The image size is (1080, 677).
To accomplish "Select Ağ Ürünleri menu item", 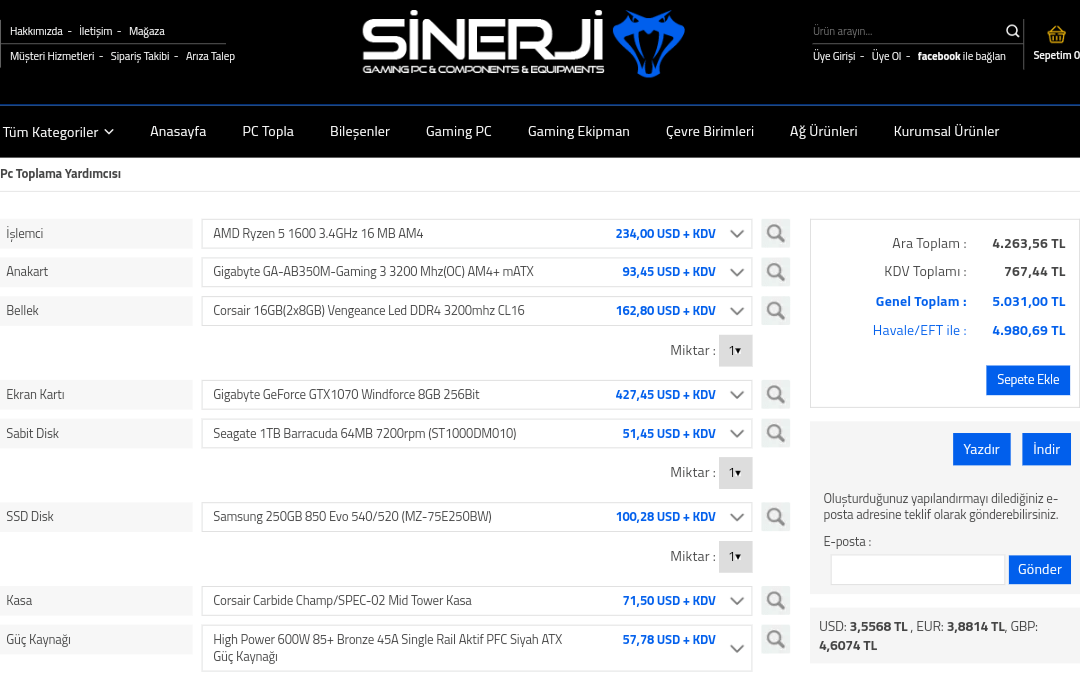I will [x=823, y=131].
